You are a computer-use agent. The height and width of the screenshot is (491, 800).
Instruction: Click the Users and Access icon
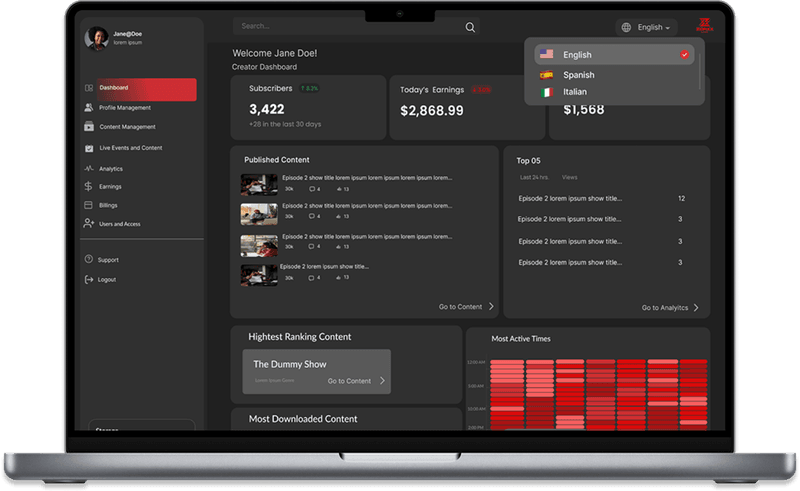pyautogui.click(x=89, y=224)
